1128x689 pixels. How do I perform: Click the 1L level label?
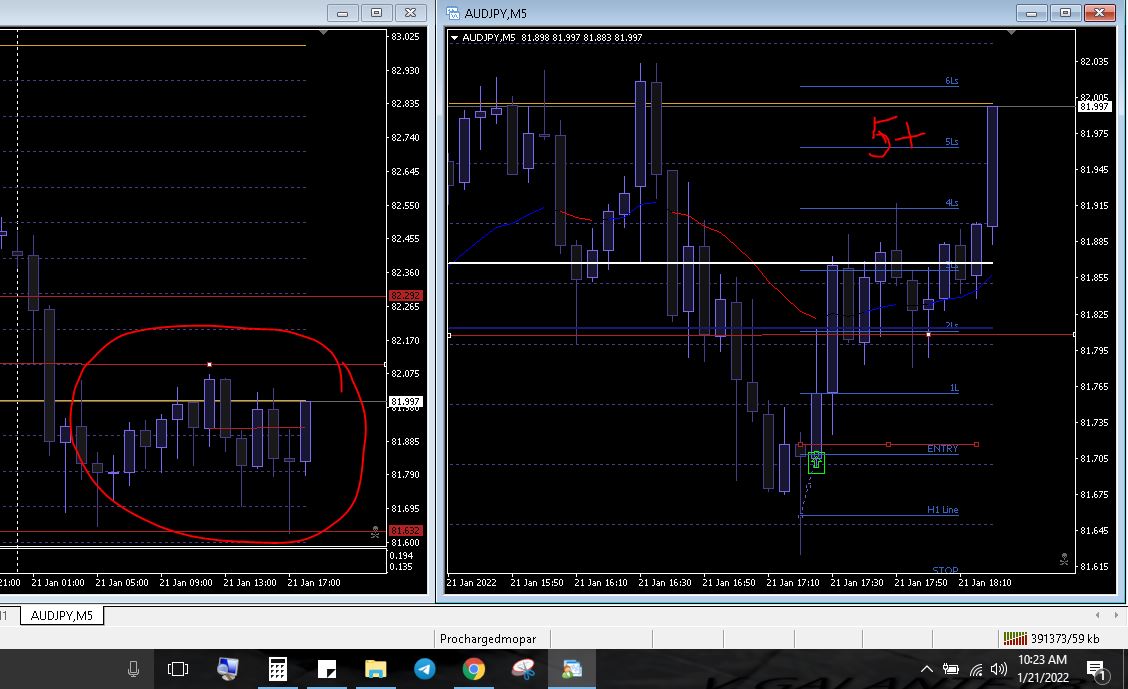[x=954, y=388]
